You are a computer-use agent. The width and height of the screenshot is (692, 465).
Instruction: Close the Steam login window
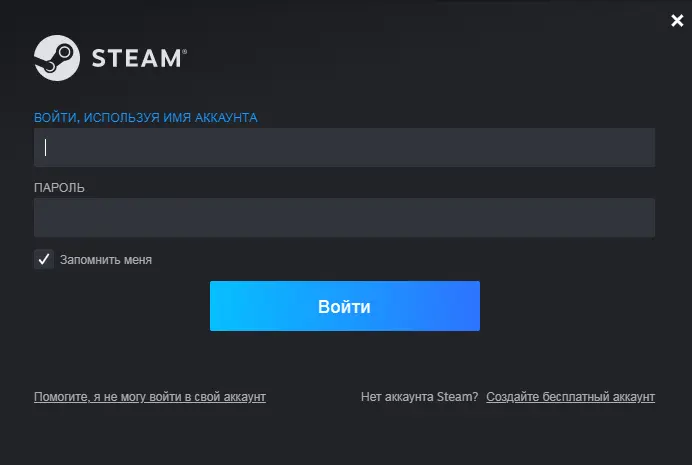tap(677, 20)
